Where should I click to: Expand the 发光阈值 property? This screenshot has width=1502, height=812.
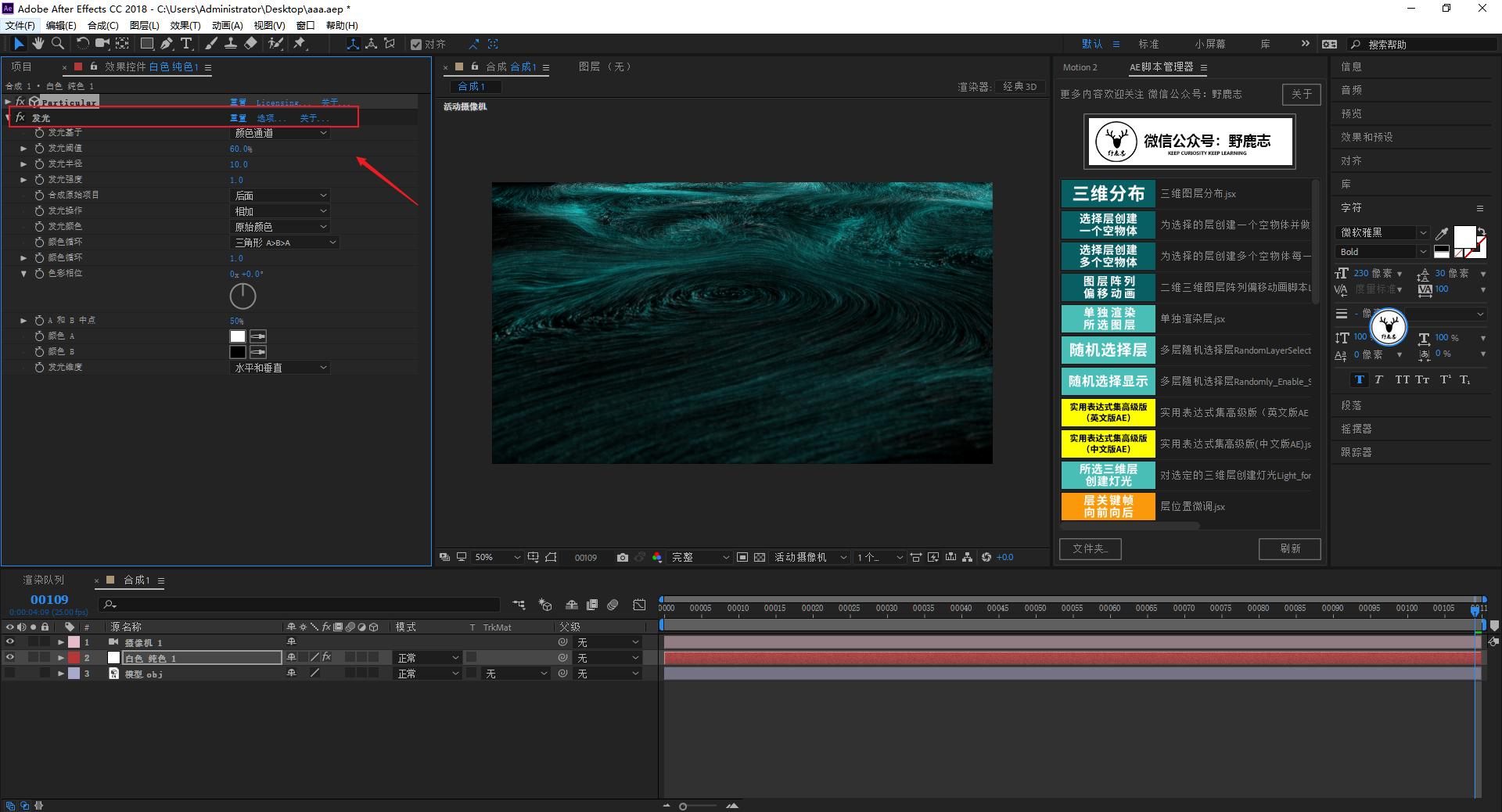click(23, 149)
